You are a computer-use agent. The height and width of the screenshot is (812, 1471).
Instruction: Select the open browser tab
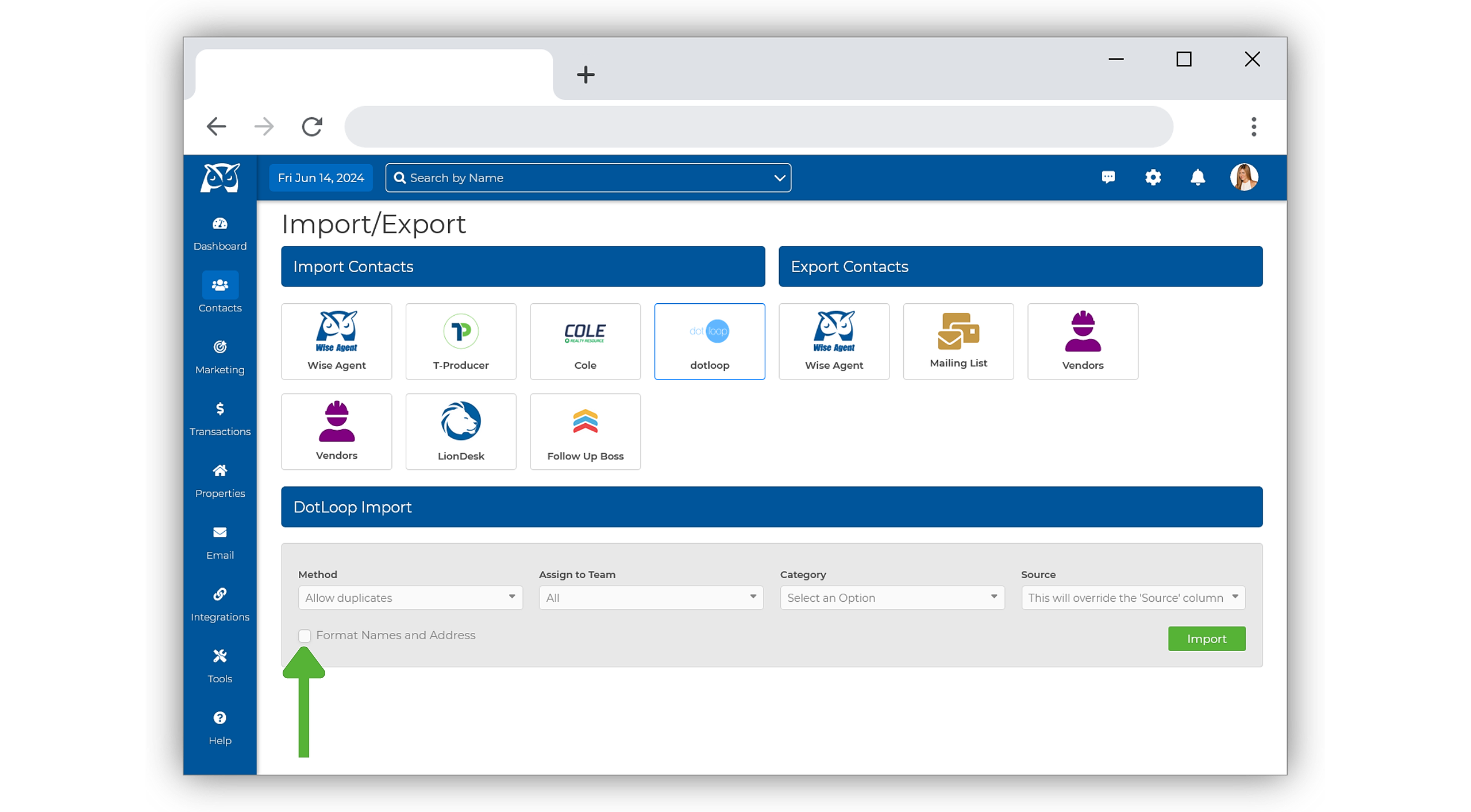coord(374,74)
